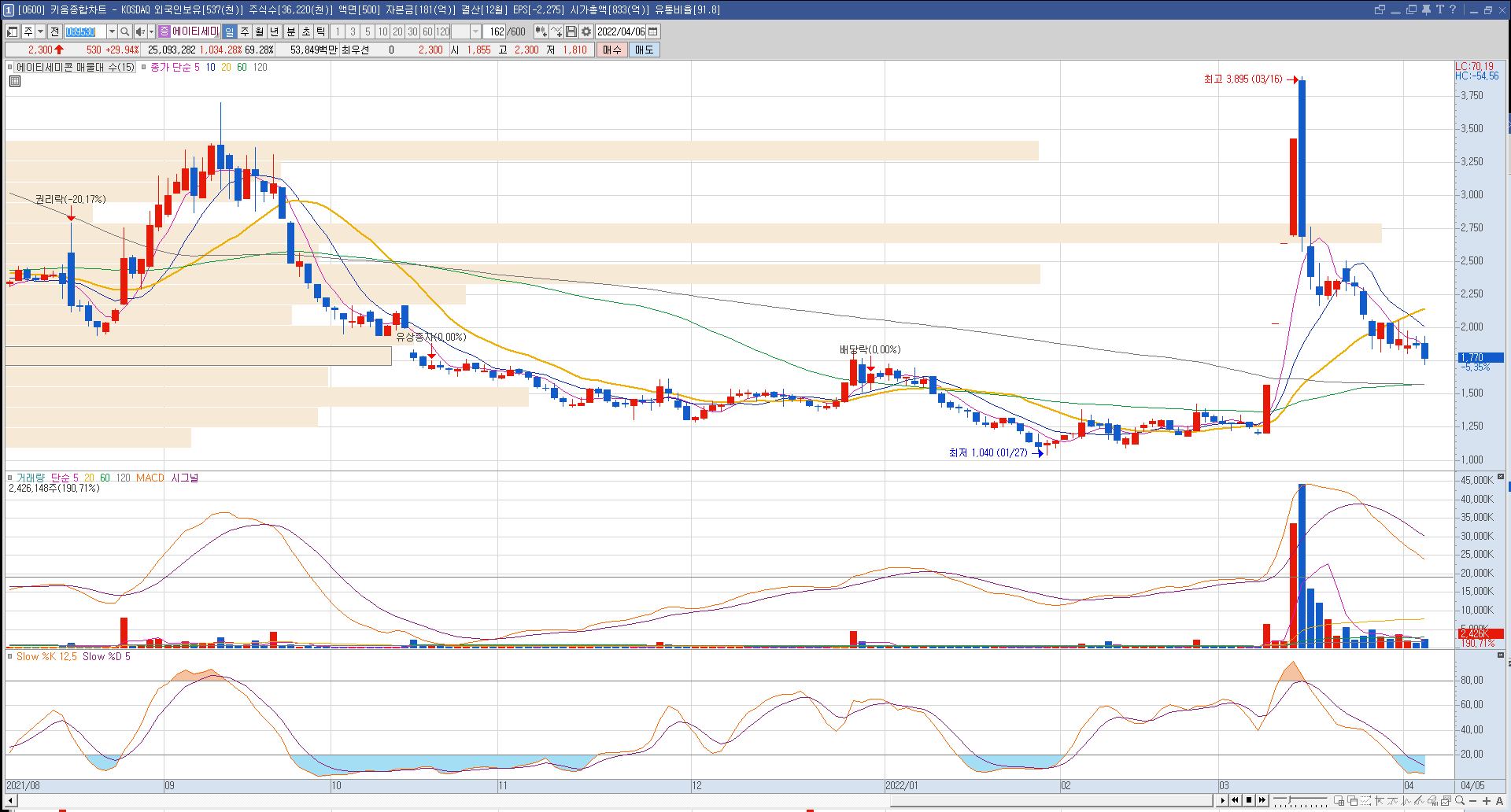This screenshot has height=812, width=1511.
Task: Open the help question mark icon
Action: [1453, 9]
